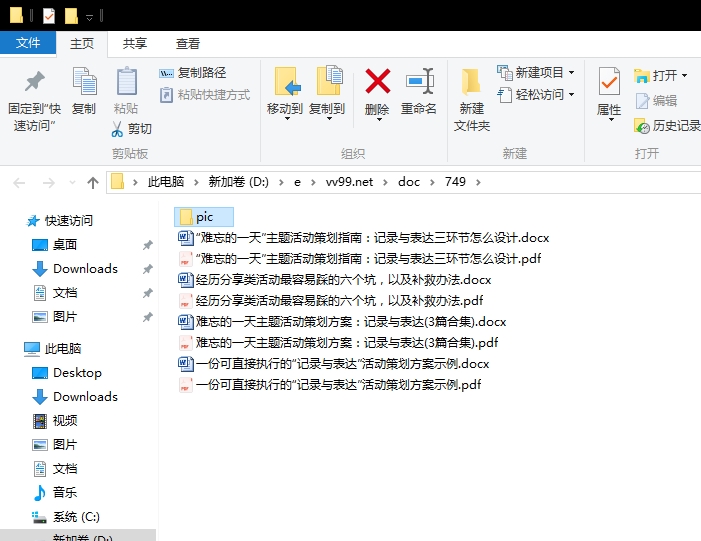The image size is (701, 541).
Task: Click Copy path (复制路径) button
Action: (193, 72)
